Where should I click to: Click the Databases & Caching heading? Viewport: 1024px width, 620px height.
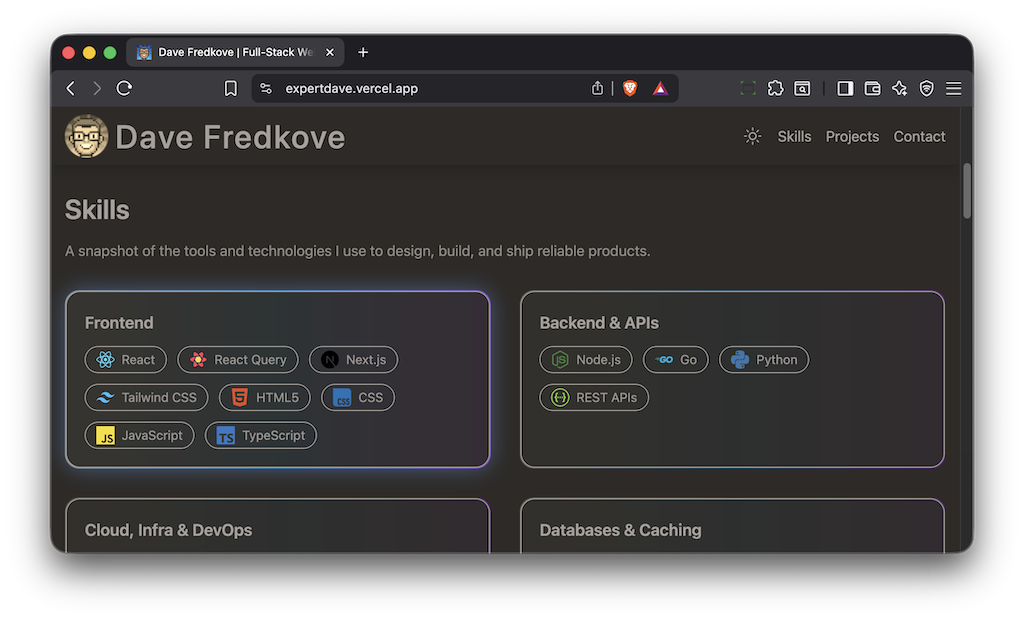[620, 530]
